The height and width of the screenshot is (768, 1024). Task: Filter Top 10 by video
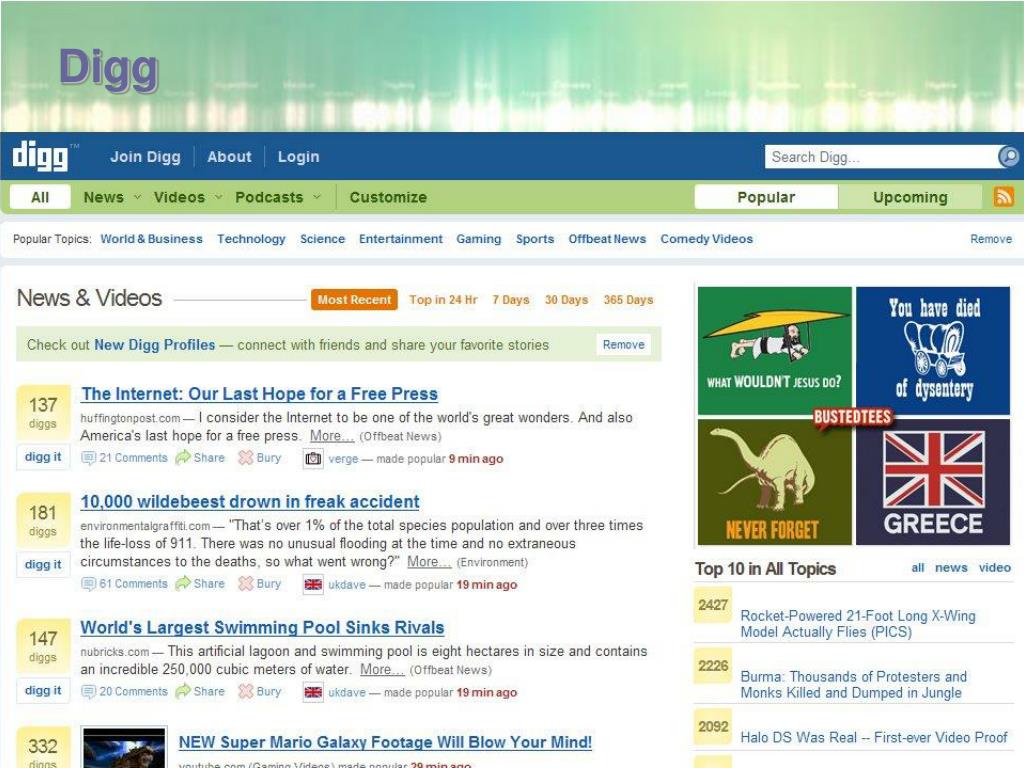[995, 568]
